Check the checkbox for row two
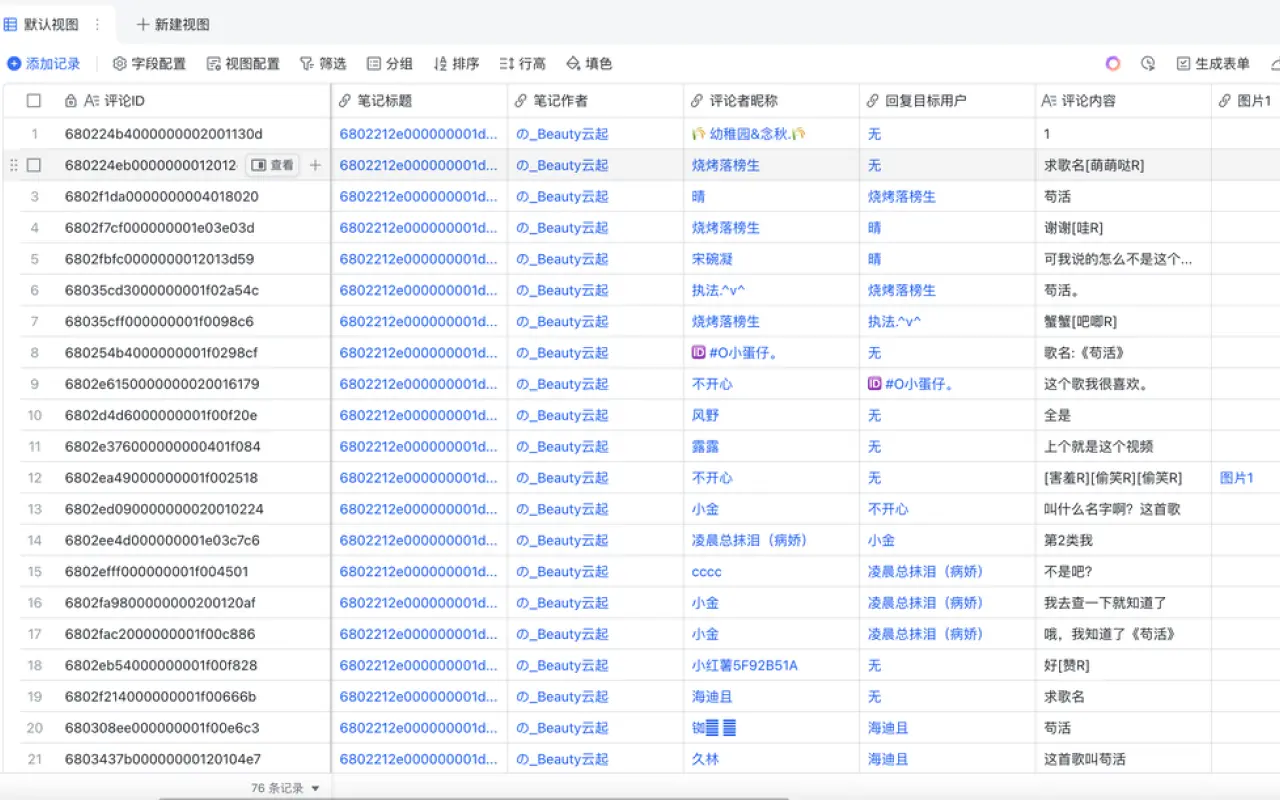Screen dimensions: 1280x800 [x=34, y=165]
